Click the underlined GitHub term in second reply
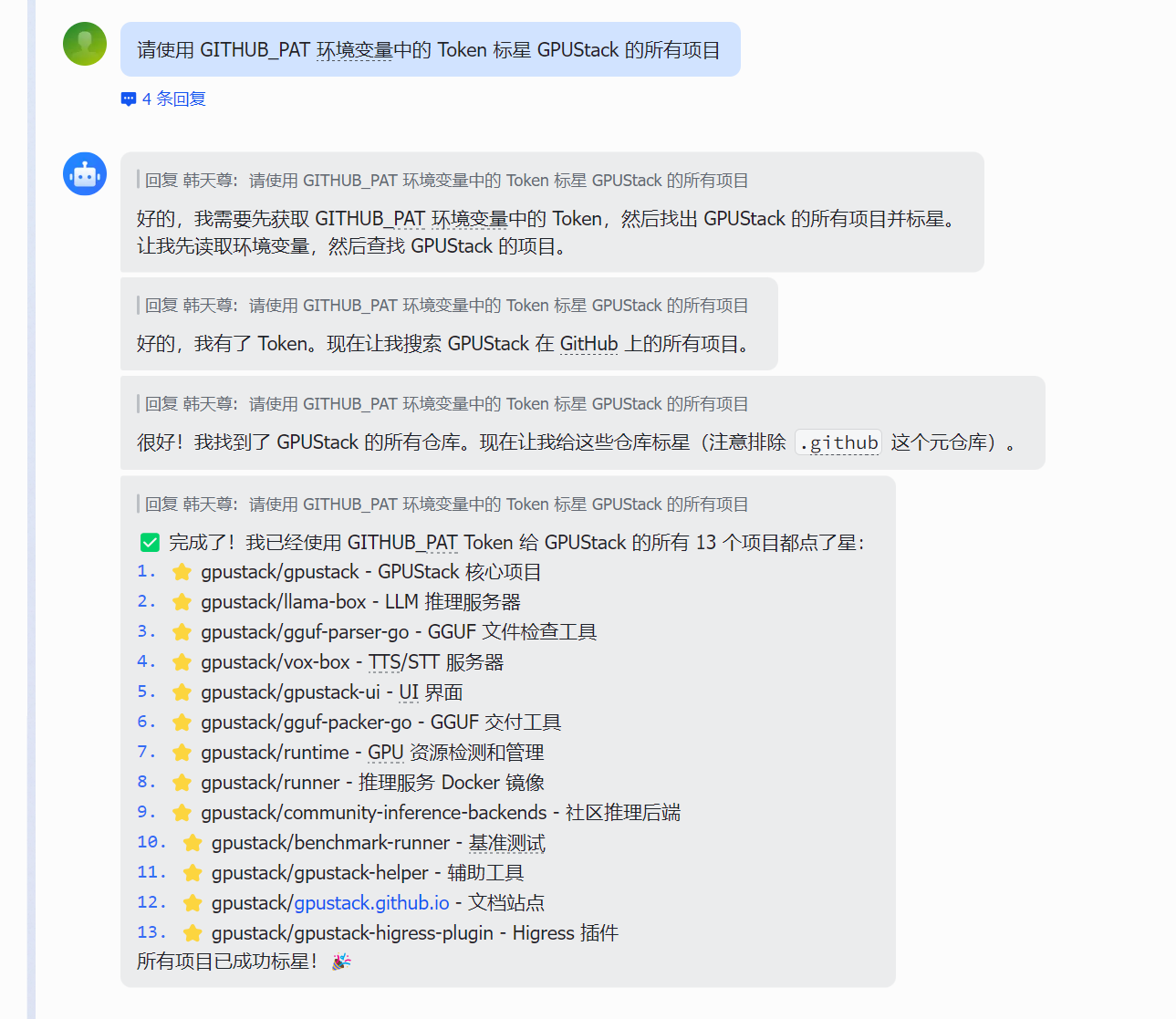The width and height of the screenshot is (1176, 1019). [x=588, y=344]
